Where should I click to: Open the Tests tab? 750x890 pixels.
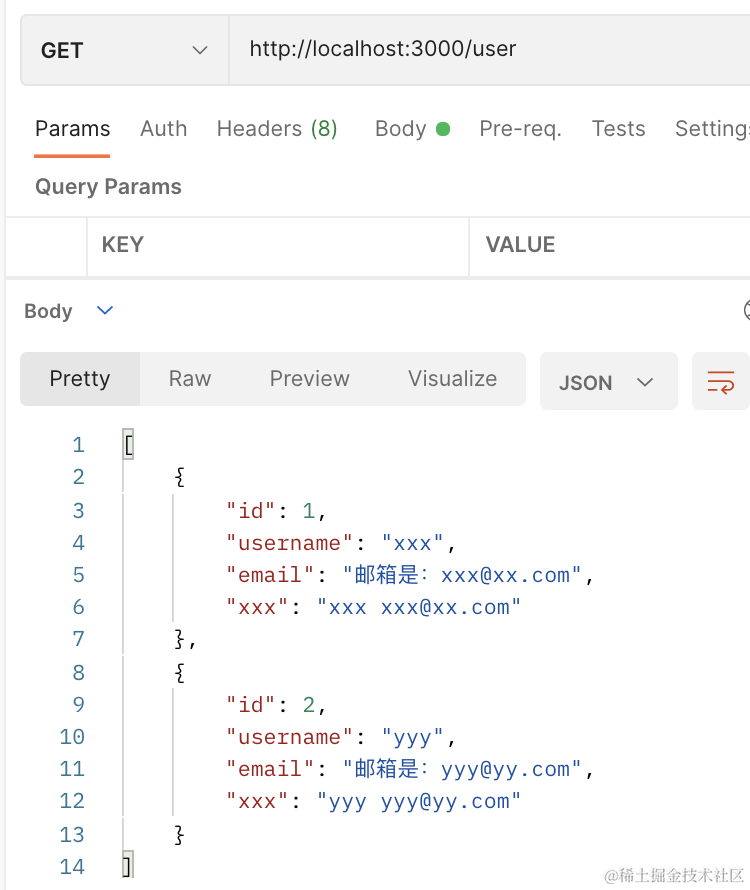click(618, 129)
